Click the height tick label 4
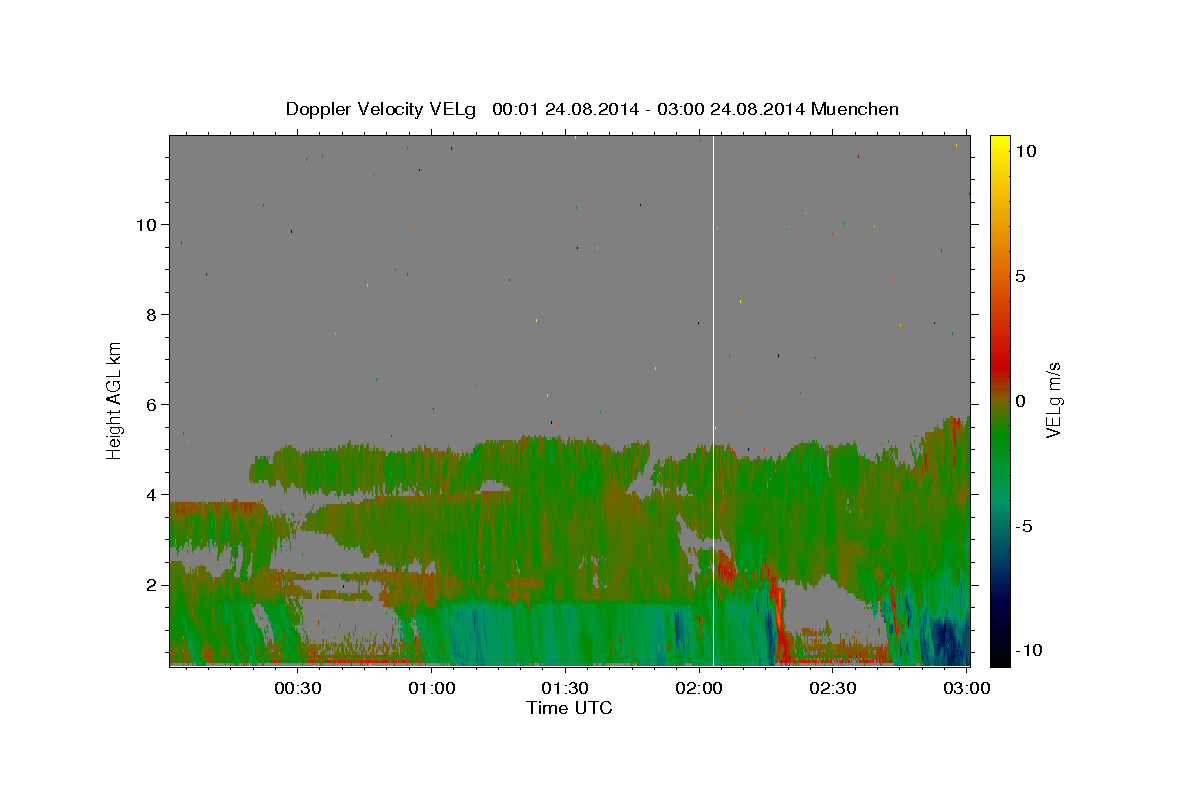Image resolution: width=1200 pixels, height=800 pixels. click(151, 494)
